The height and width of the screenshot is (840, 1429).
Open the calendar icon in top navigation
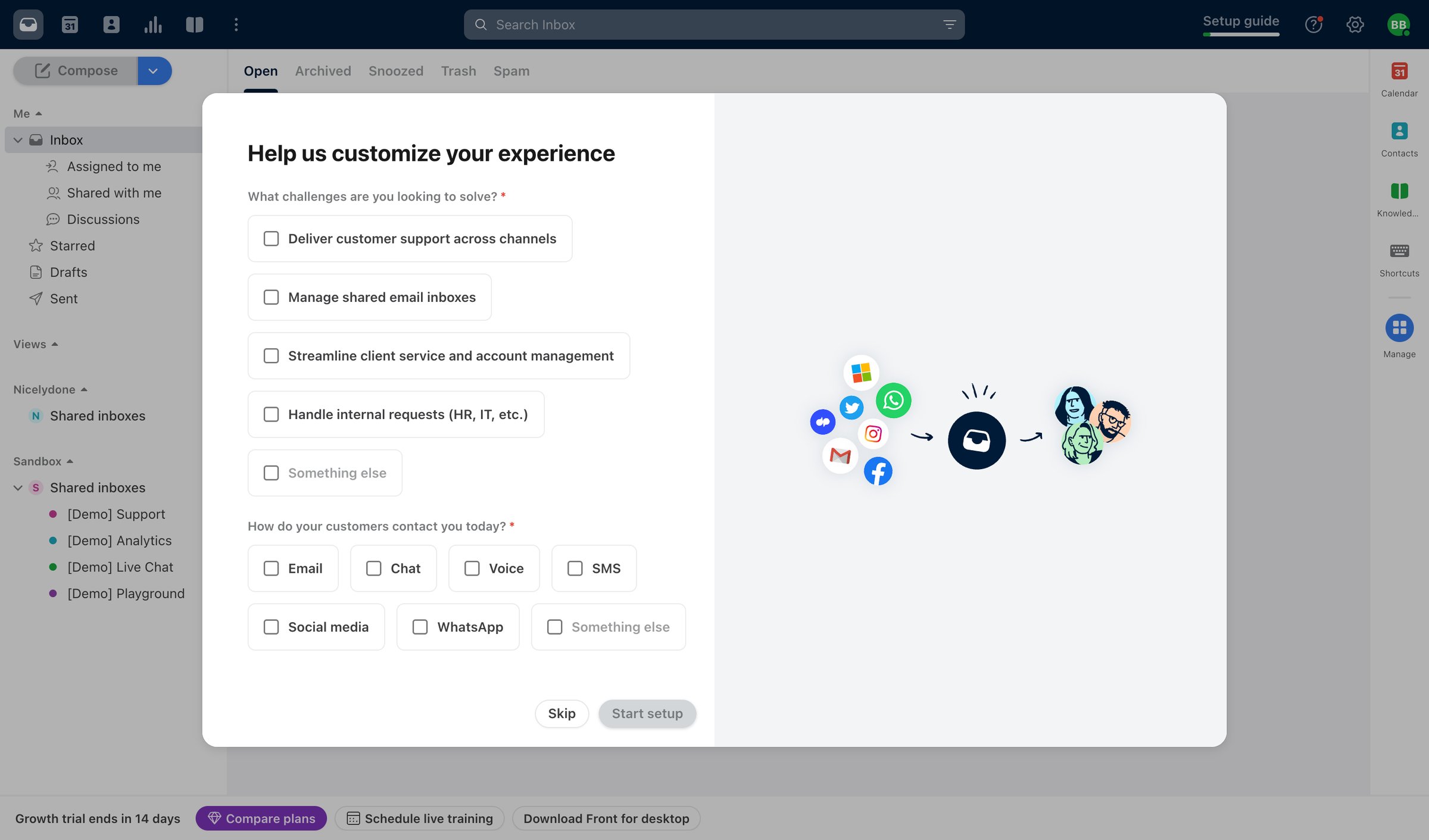point(70,24)
